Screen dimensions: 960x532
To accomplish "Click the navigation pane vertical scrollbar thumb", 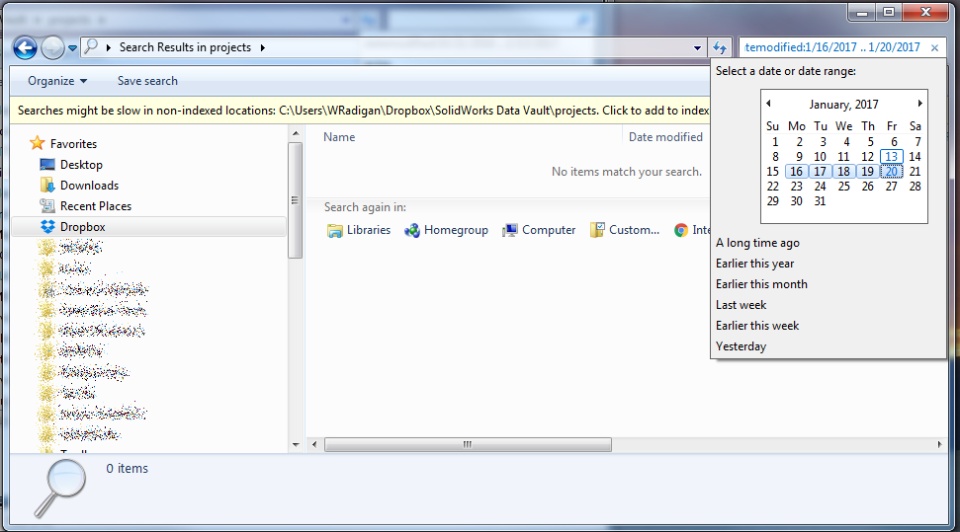I will pyautogui.click(x=295, y=200).
